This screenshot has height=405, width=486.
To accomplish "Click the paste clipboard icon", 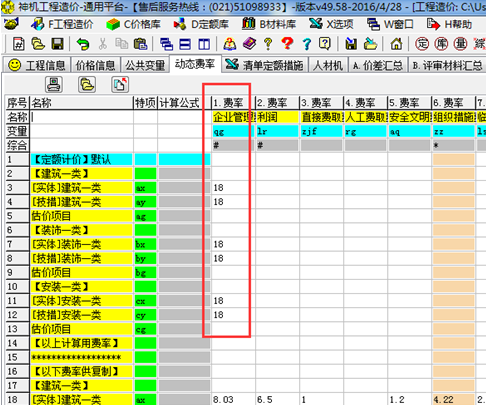I will tap(140, 44).
